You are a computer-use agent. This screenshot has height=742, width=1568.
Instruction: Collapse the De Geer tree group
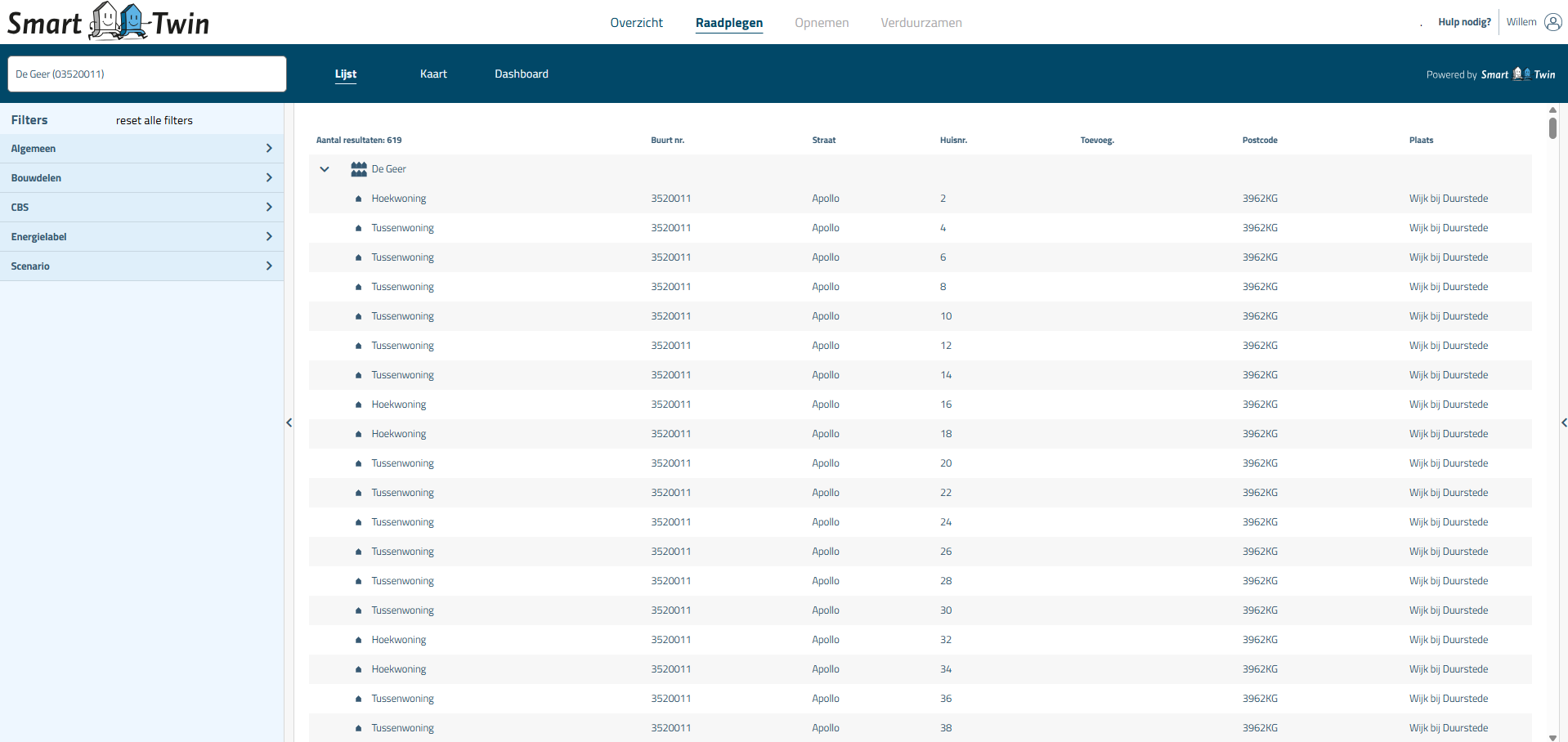click(x=325, y=169)
